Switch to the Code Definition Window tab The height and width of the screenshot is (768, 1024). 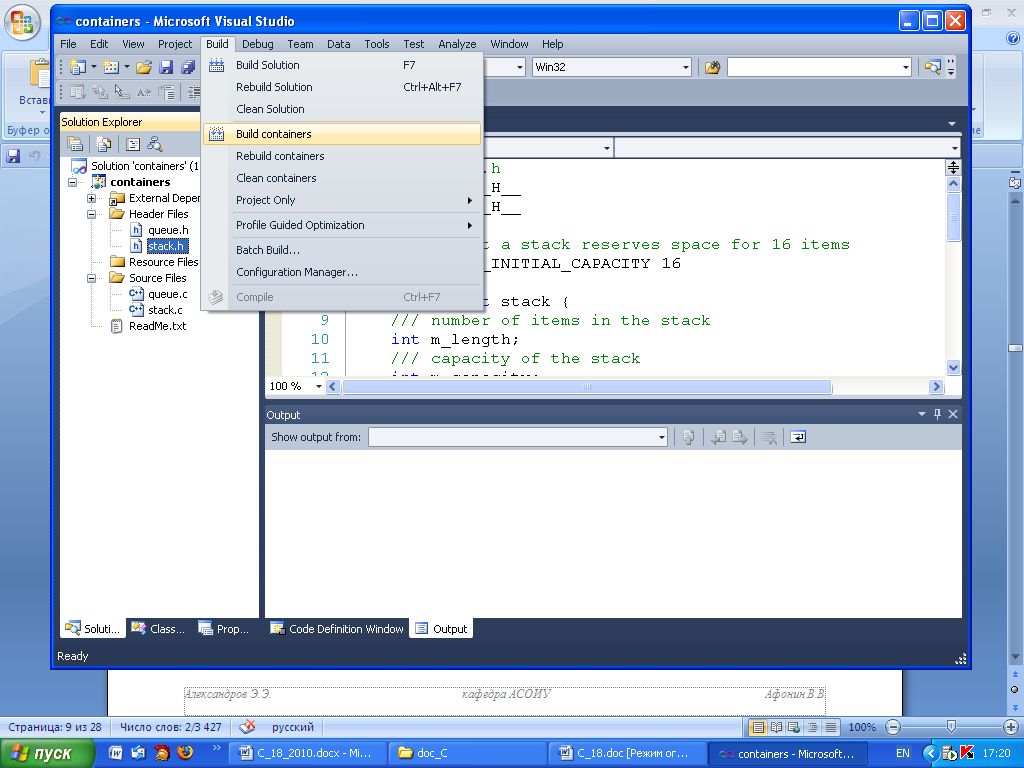tap(337, 629)
